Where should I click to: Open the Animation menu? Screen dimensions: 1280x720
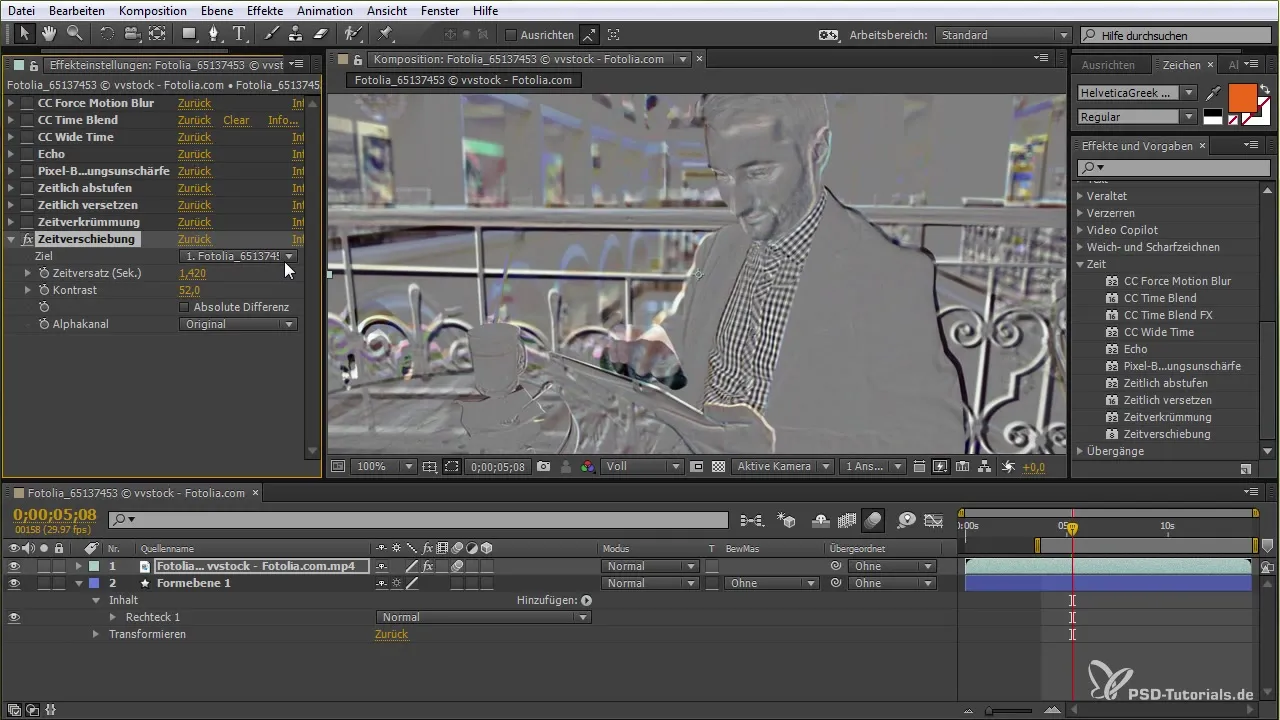325,10
